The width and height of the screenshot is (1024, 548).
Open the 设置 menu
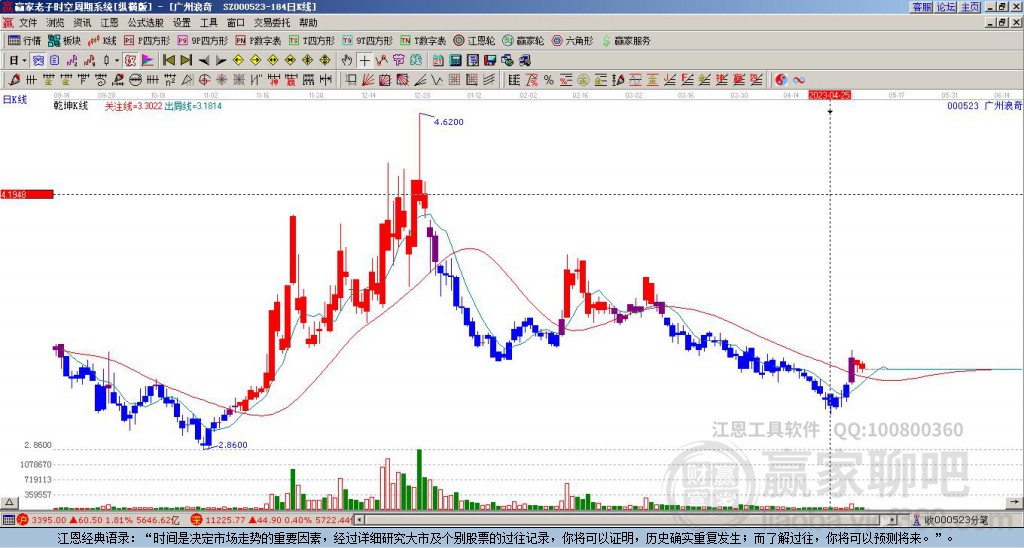coord(182,23)
